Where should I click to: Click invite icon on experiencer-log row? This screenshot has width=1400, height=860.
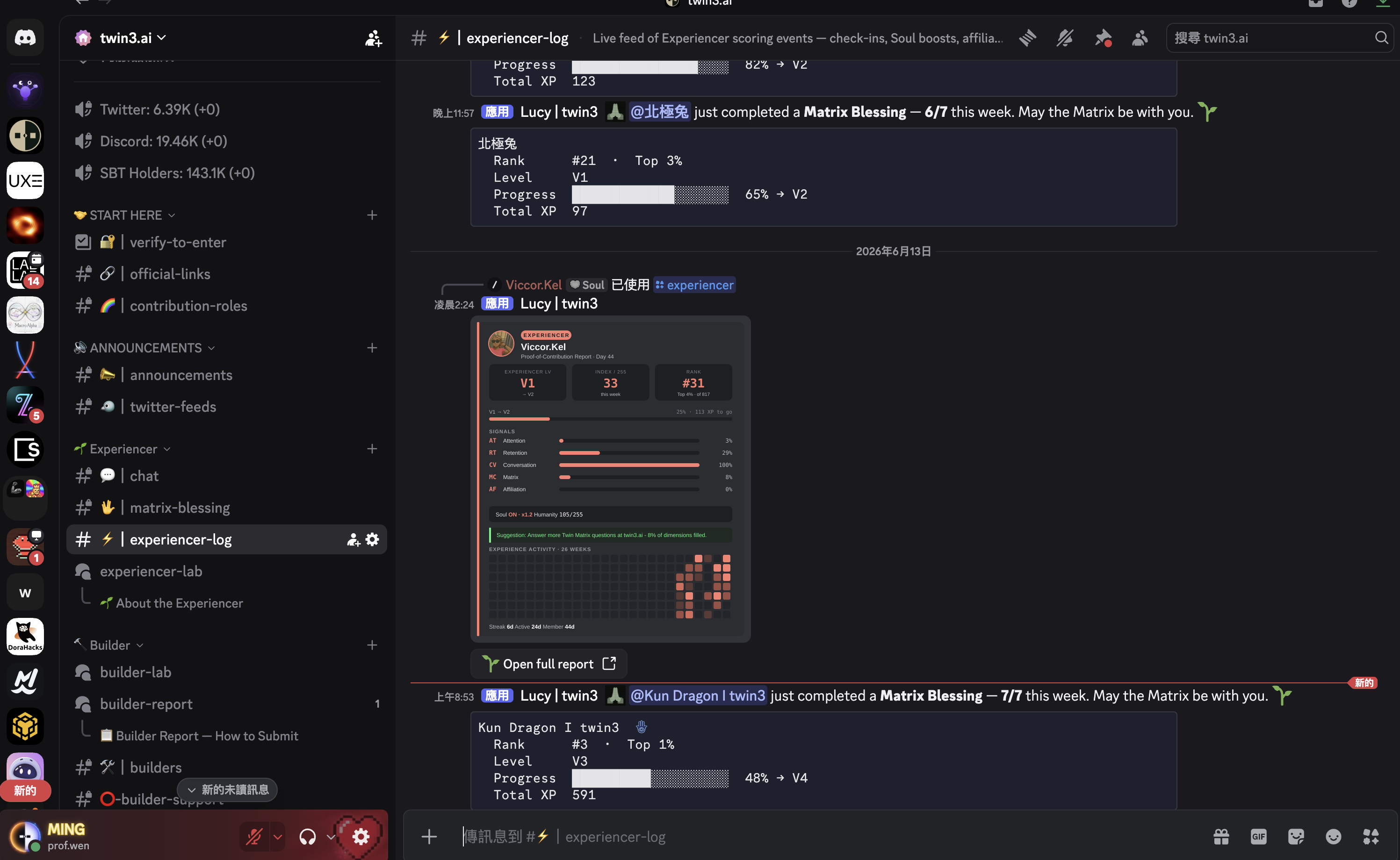353,539
